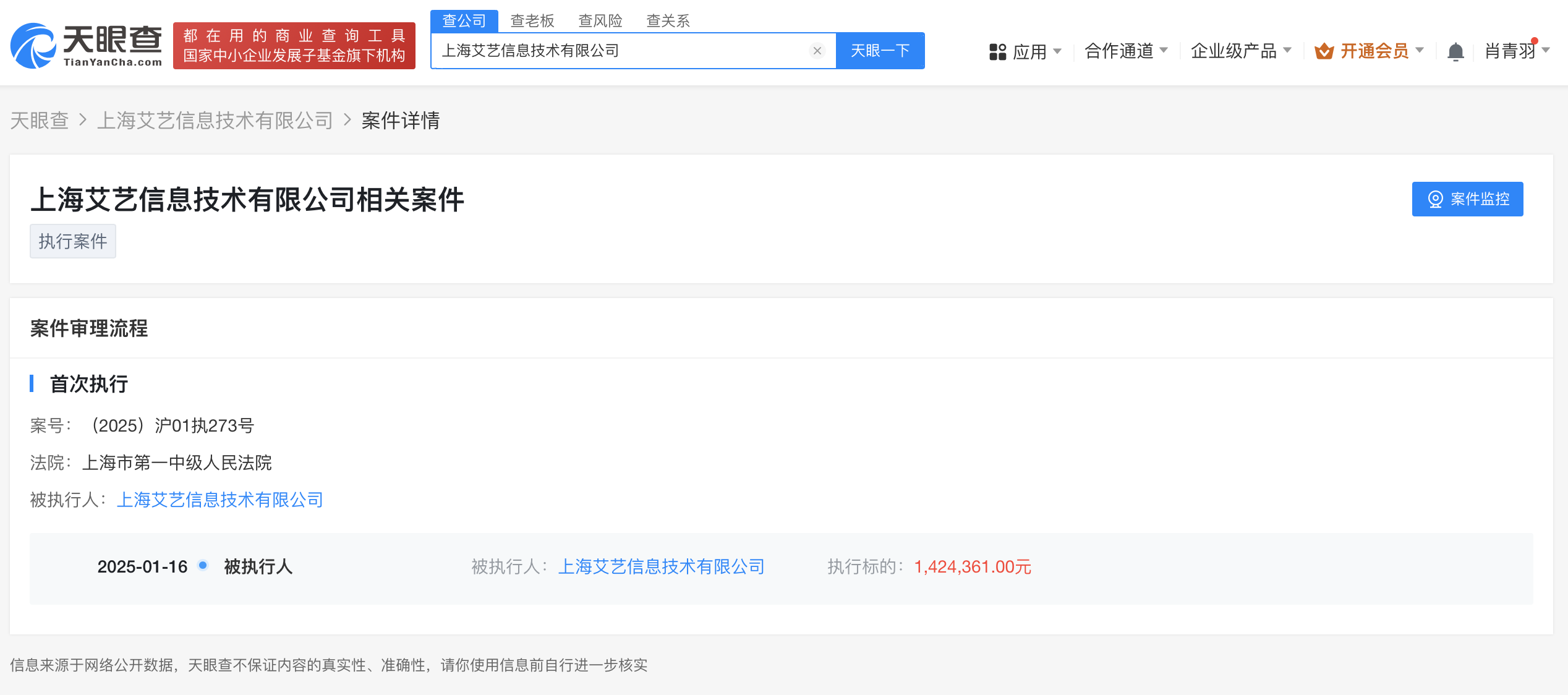1568x695 pixels.
Task: Select the 执行案件 filter tag
Action: click(x=72, y=241)
